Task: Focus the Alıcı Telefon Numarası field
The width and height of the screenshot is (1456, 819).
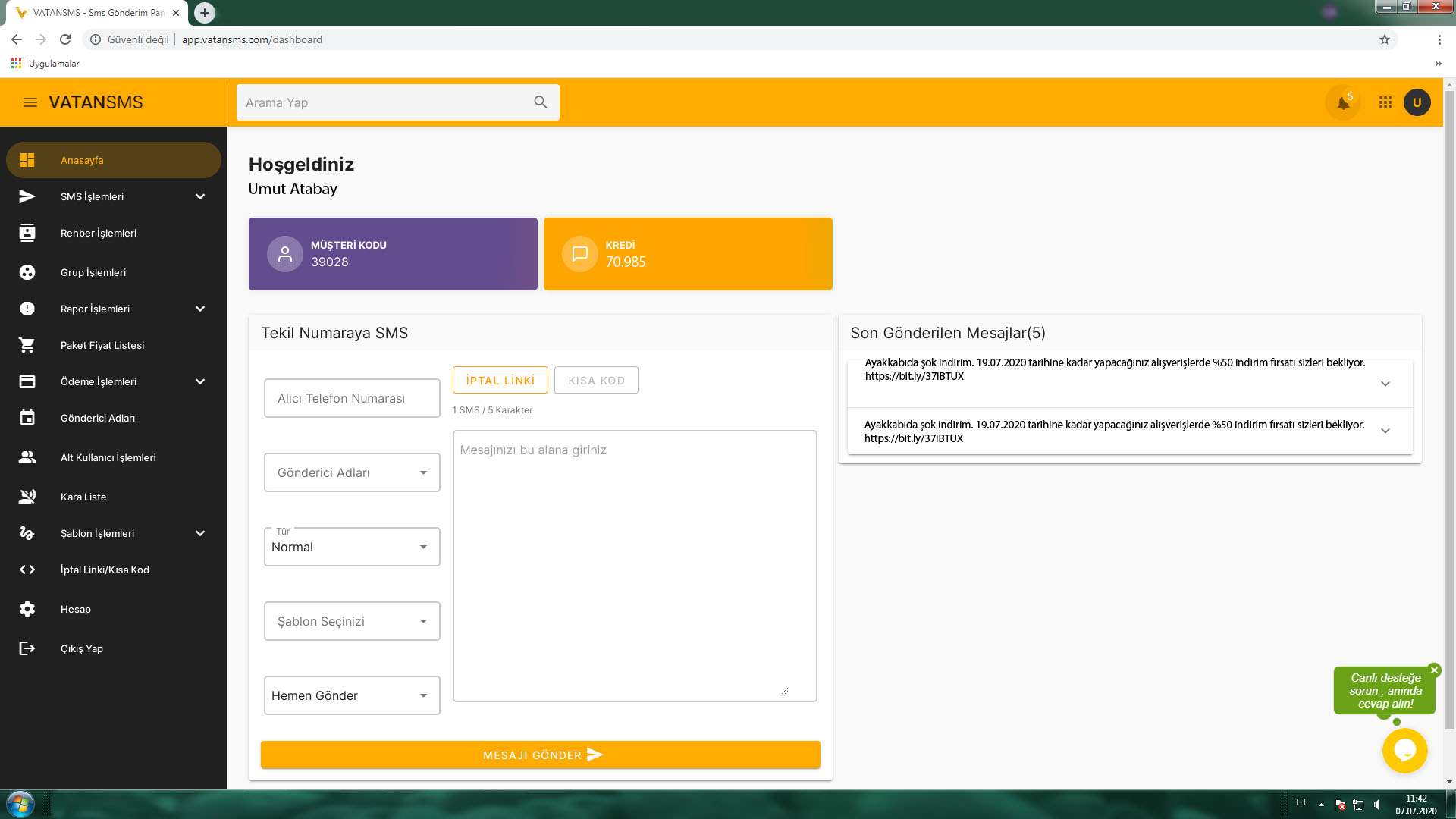Action: (352, 398)
